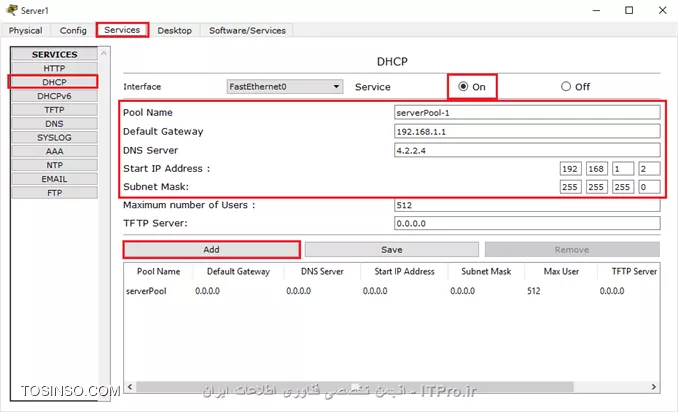Select HTTP in services list

coord(54,68)
